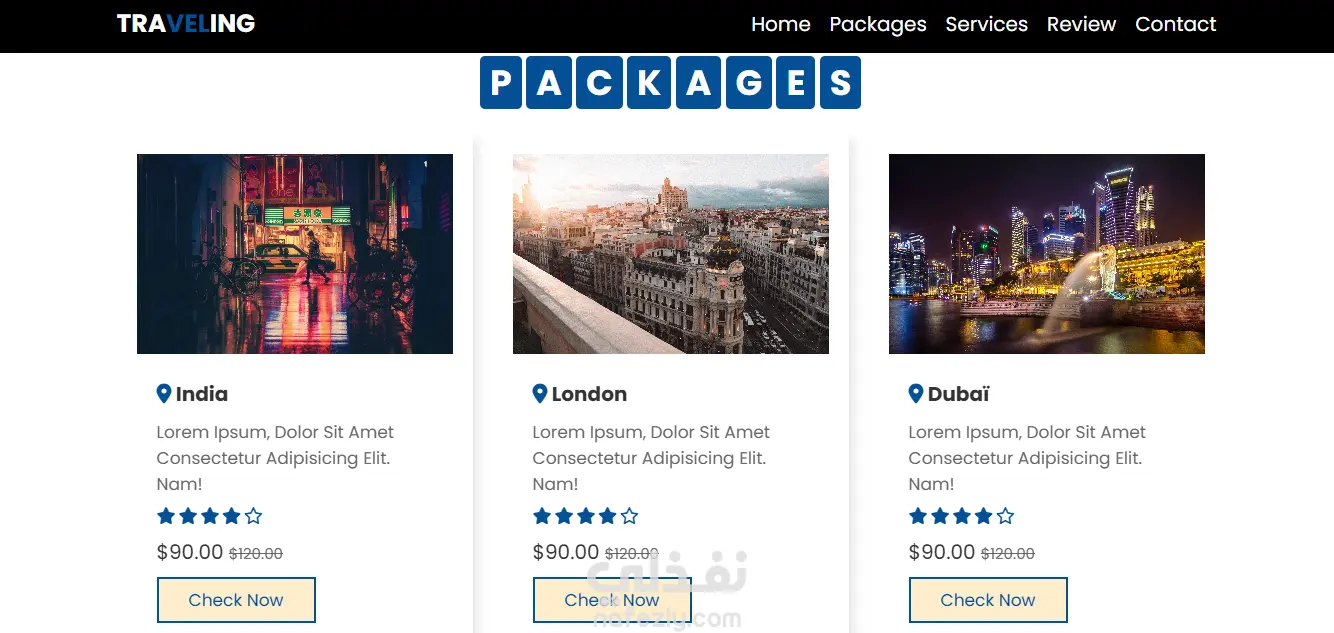Screen dimensions: 1334x633
Task: Open the Contact navigation link
Action: tap(1175, 25)
